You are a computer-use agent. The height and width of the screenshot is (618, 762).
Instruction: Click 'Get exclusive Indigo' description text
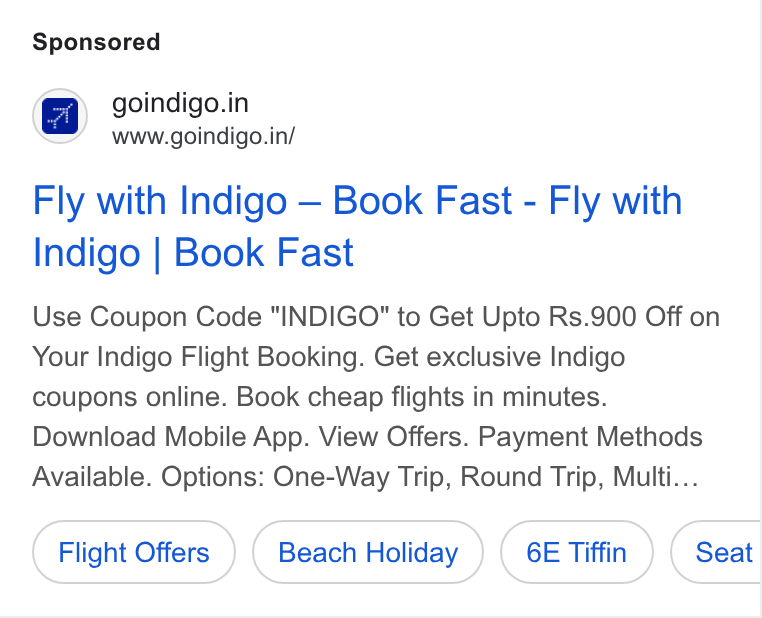point(499,357)
